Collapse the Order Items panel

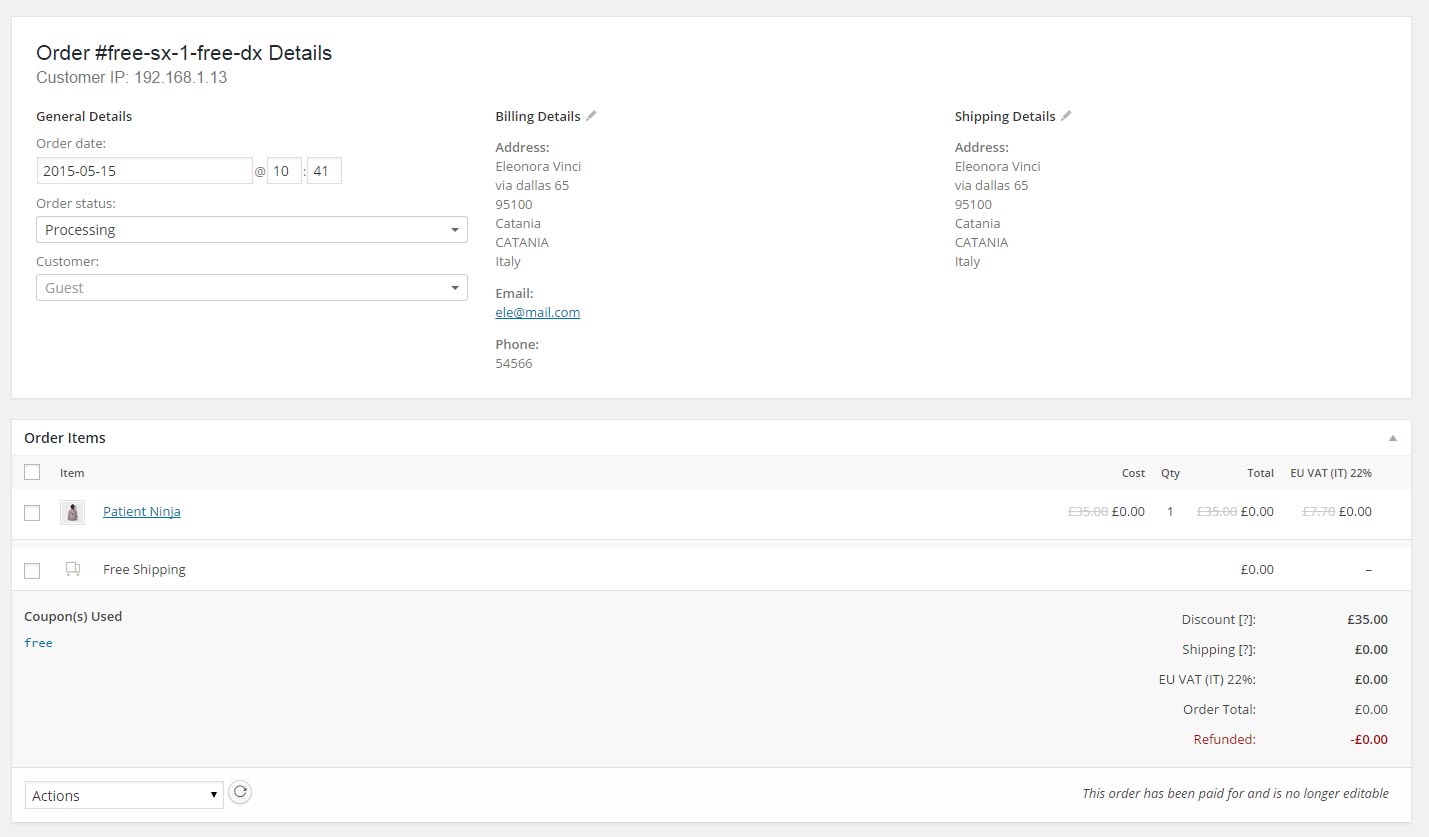click(x=1393, y=438)
